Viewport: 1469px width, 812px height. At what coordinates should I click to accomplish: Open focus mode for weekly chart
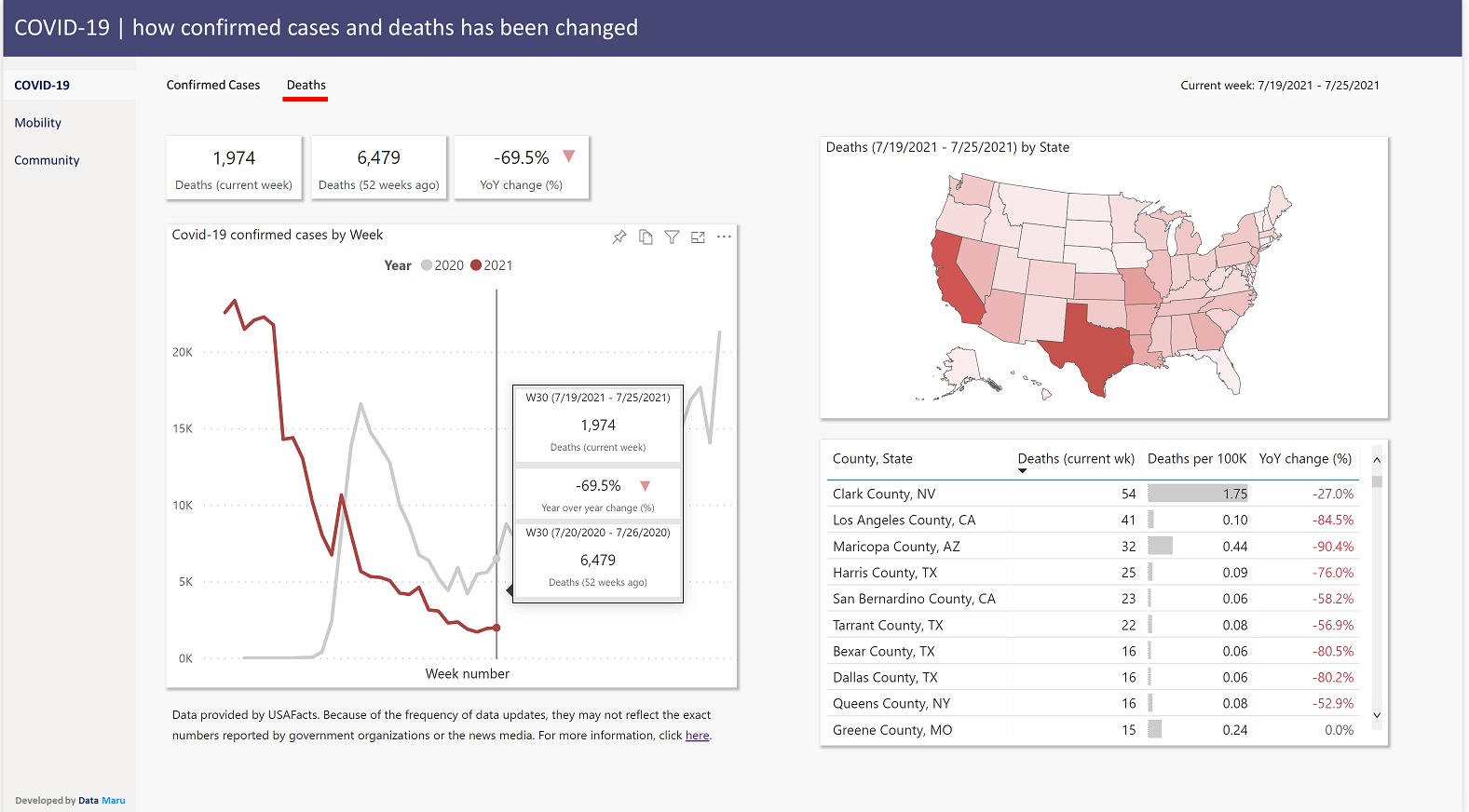click(x=698, y=237)
